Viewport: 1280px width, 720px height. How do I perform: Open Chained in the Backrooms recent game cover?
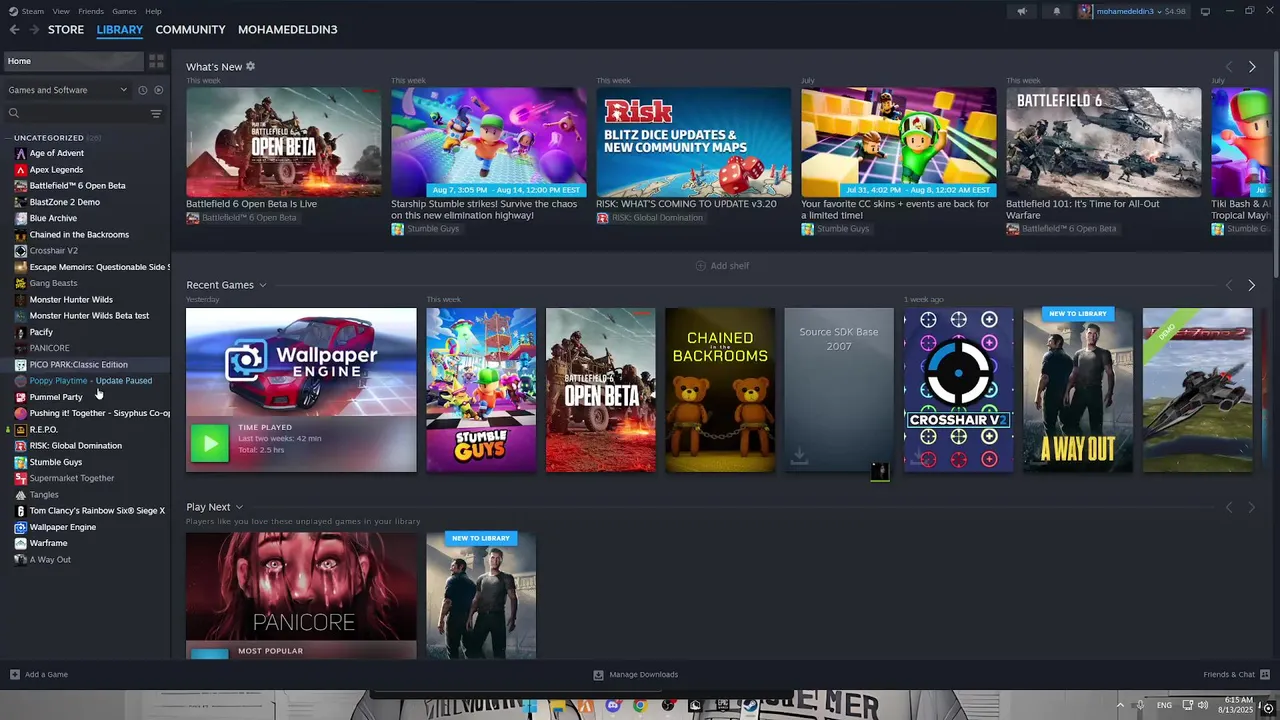[x=720, y=390]
